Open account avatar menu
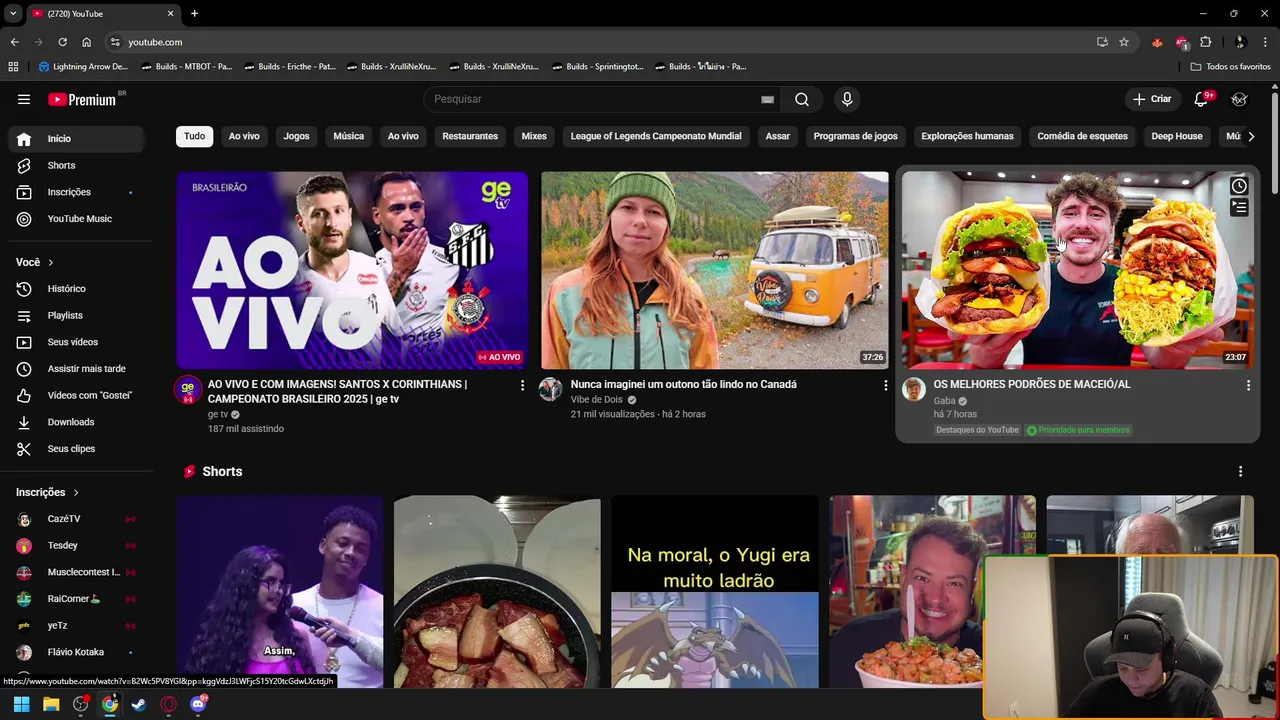The width and height of the screenshot is (1280, 720). coord(1239,99)
